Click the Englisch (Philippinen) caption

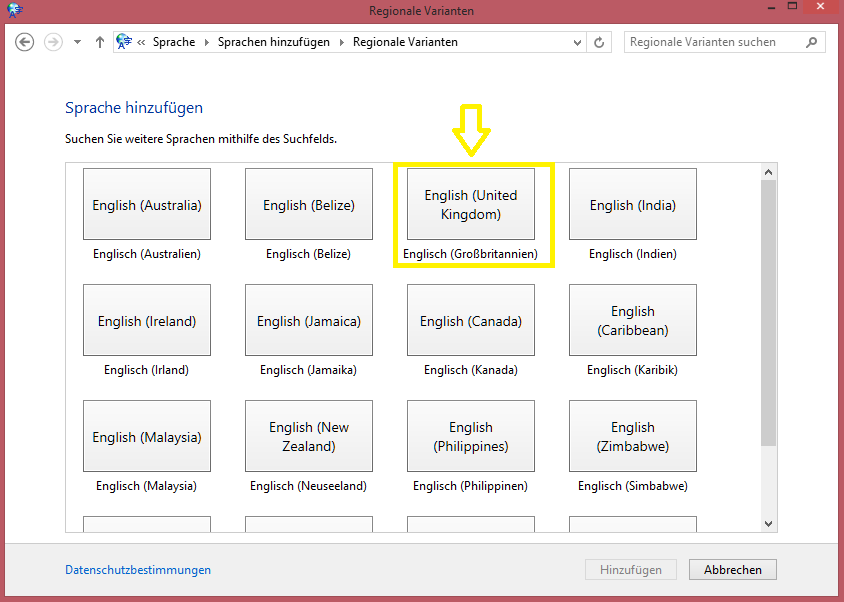tap(470, 486)
